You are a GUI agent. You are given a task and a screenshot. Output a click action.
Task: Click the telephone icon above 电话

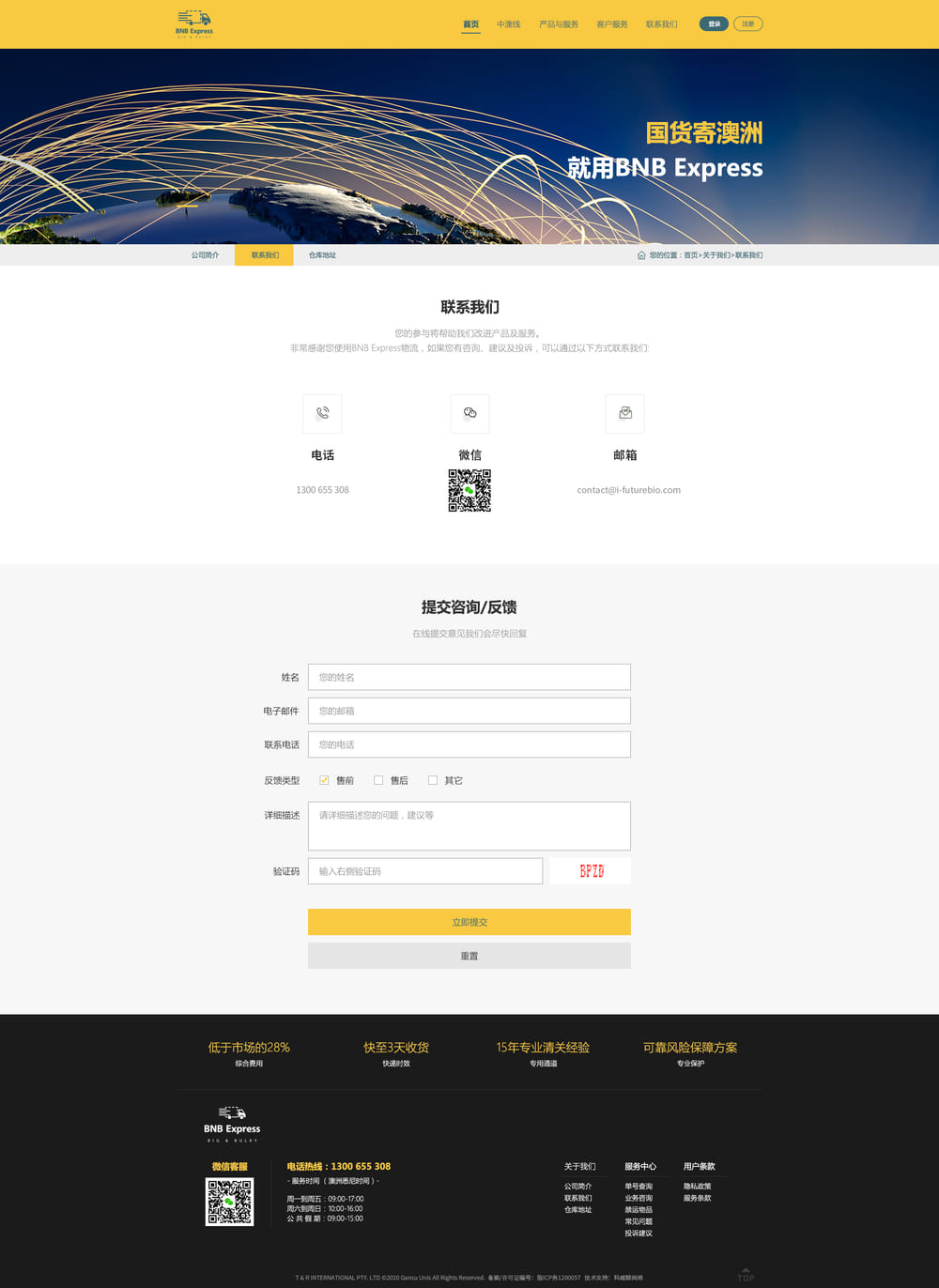pyautogui.click(x=322, y=414)
